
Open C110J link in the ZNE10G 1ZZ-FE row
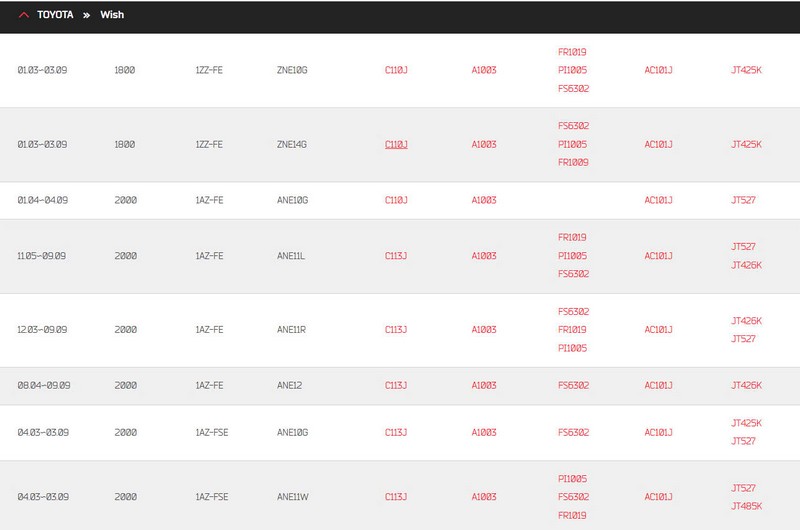[x=396, y=71]
